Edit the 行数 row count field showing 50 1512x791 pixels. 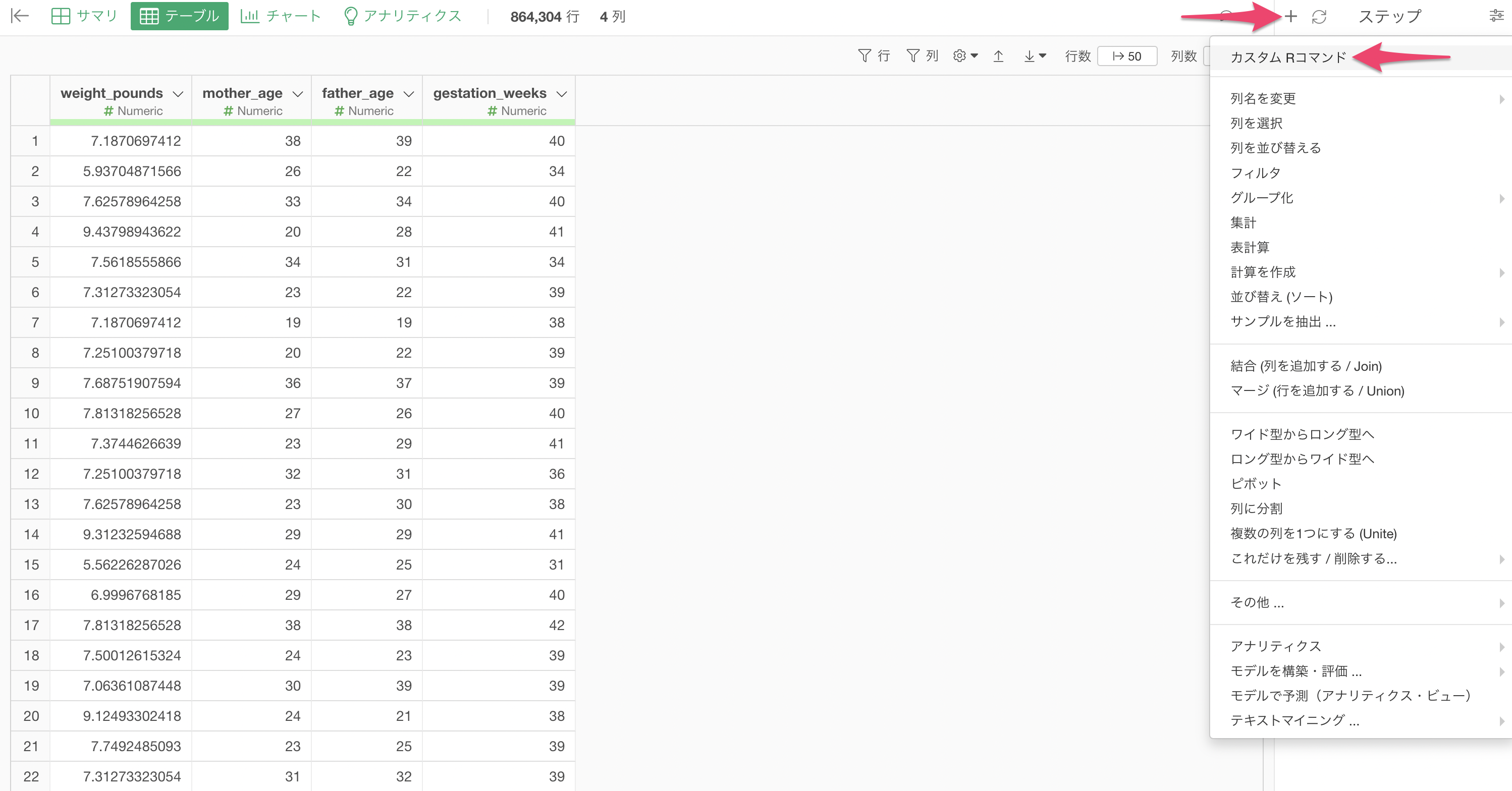(1127, 56)
